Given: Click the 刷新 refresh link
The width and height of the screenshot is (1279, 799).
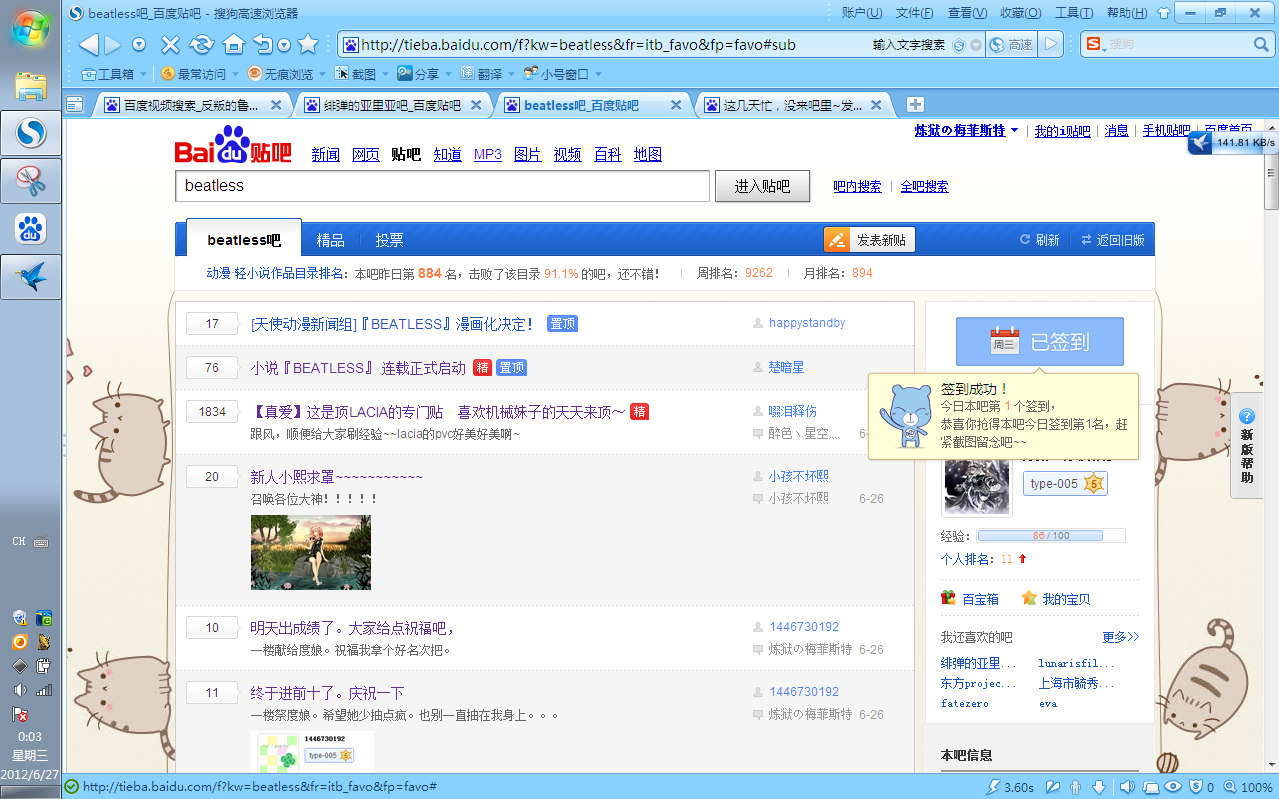Looking at the screenshot, I should tap(1039, 240).
